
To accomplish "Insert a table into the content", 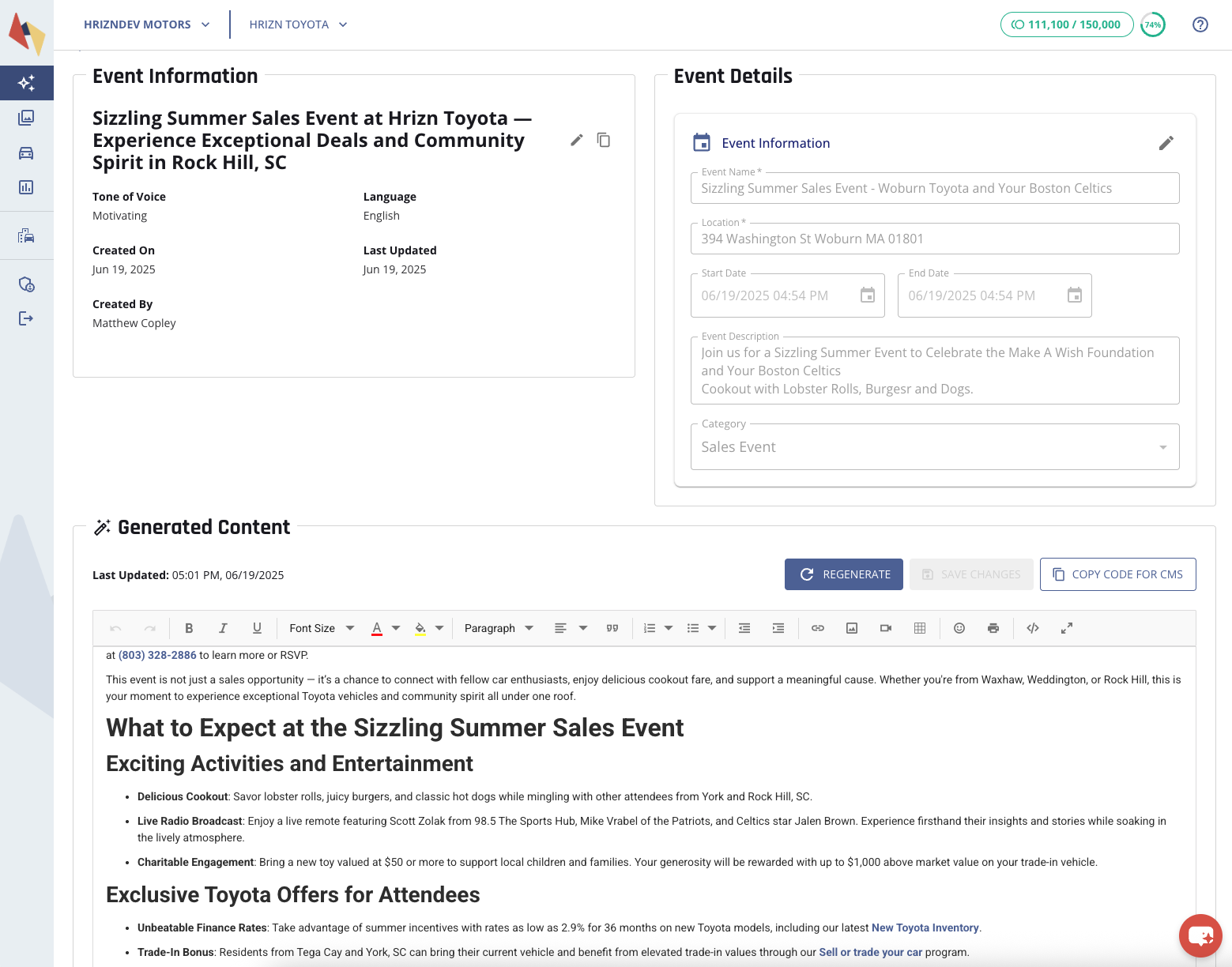I will tap(920, 628).
